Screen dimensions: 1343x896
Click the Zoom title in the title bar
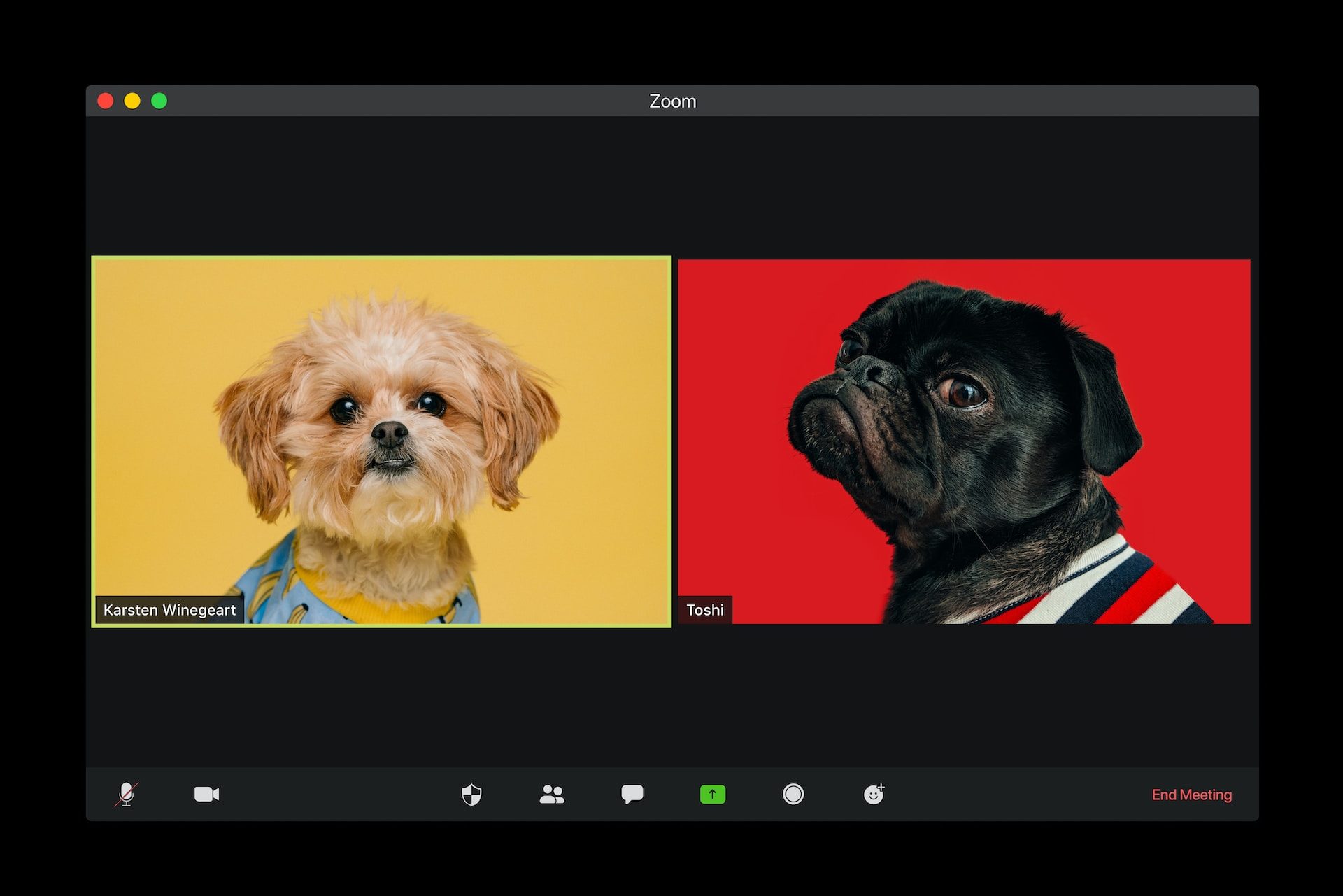click(672, 101)
